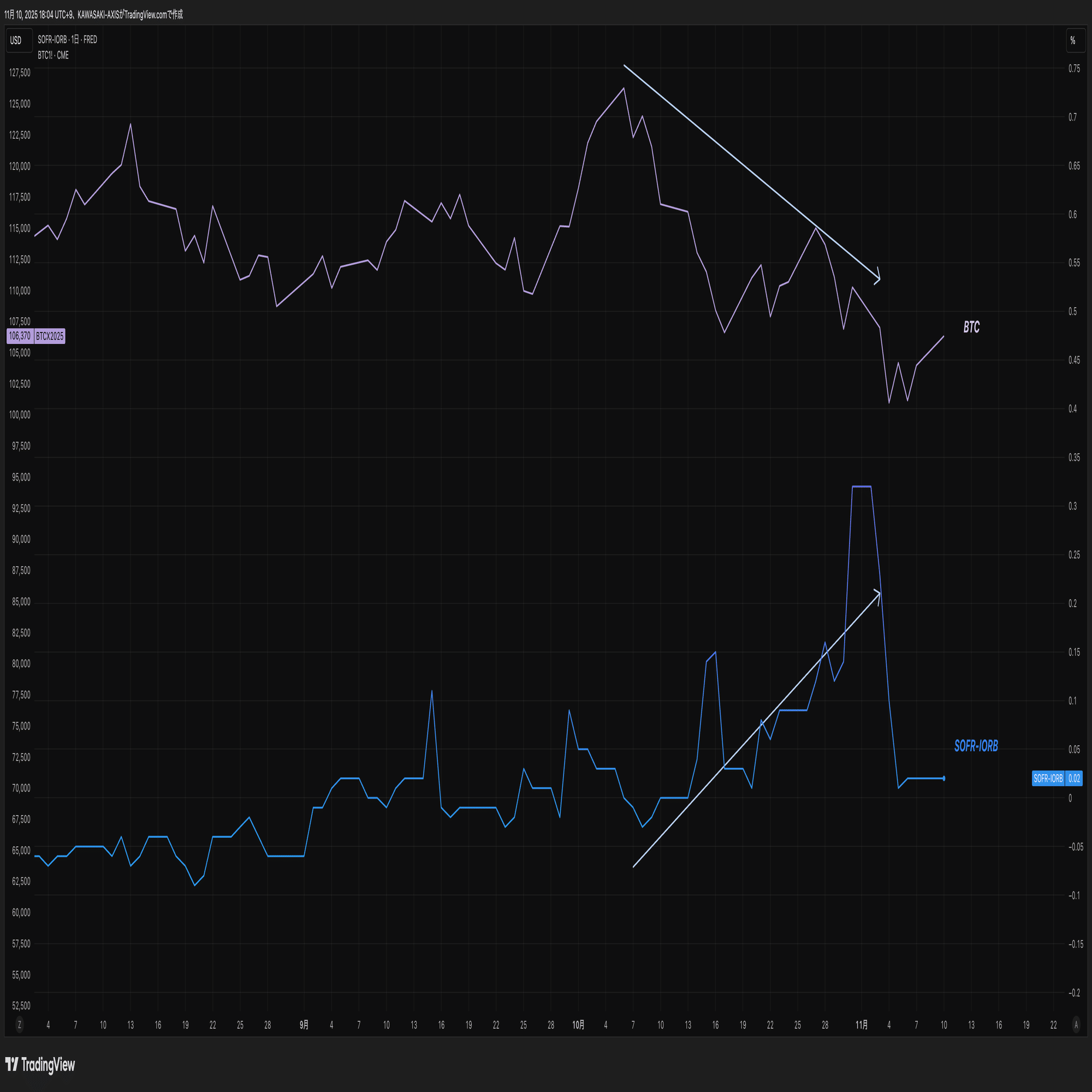The height and width of the screenshot is (1092, 1092).
Task: Click the TradingView.com creation caption at top
Action: (x=94, y=15)
